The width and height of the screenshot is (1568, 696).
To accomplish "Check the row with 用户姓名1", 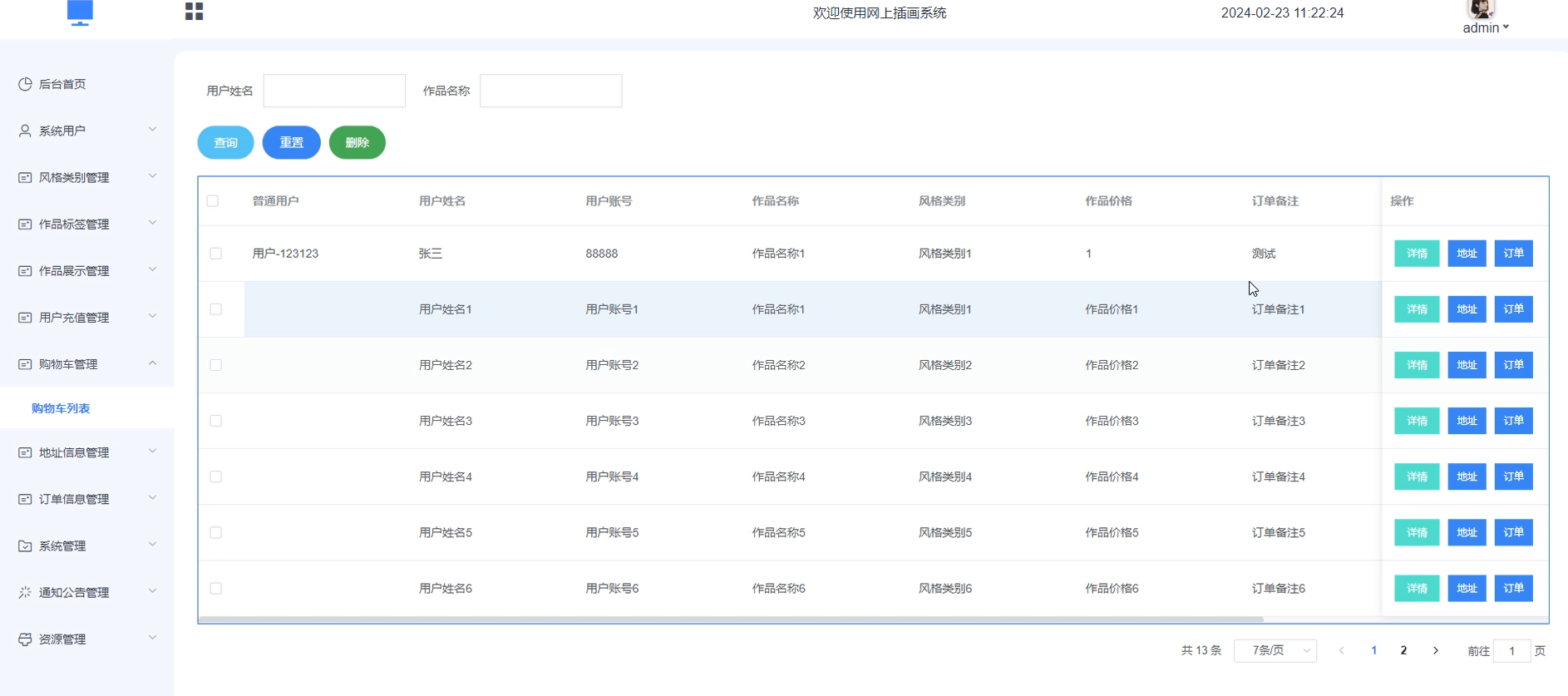I will tap(216, 309).
